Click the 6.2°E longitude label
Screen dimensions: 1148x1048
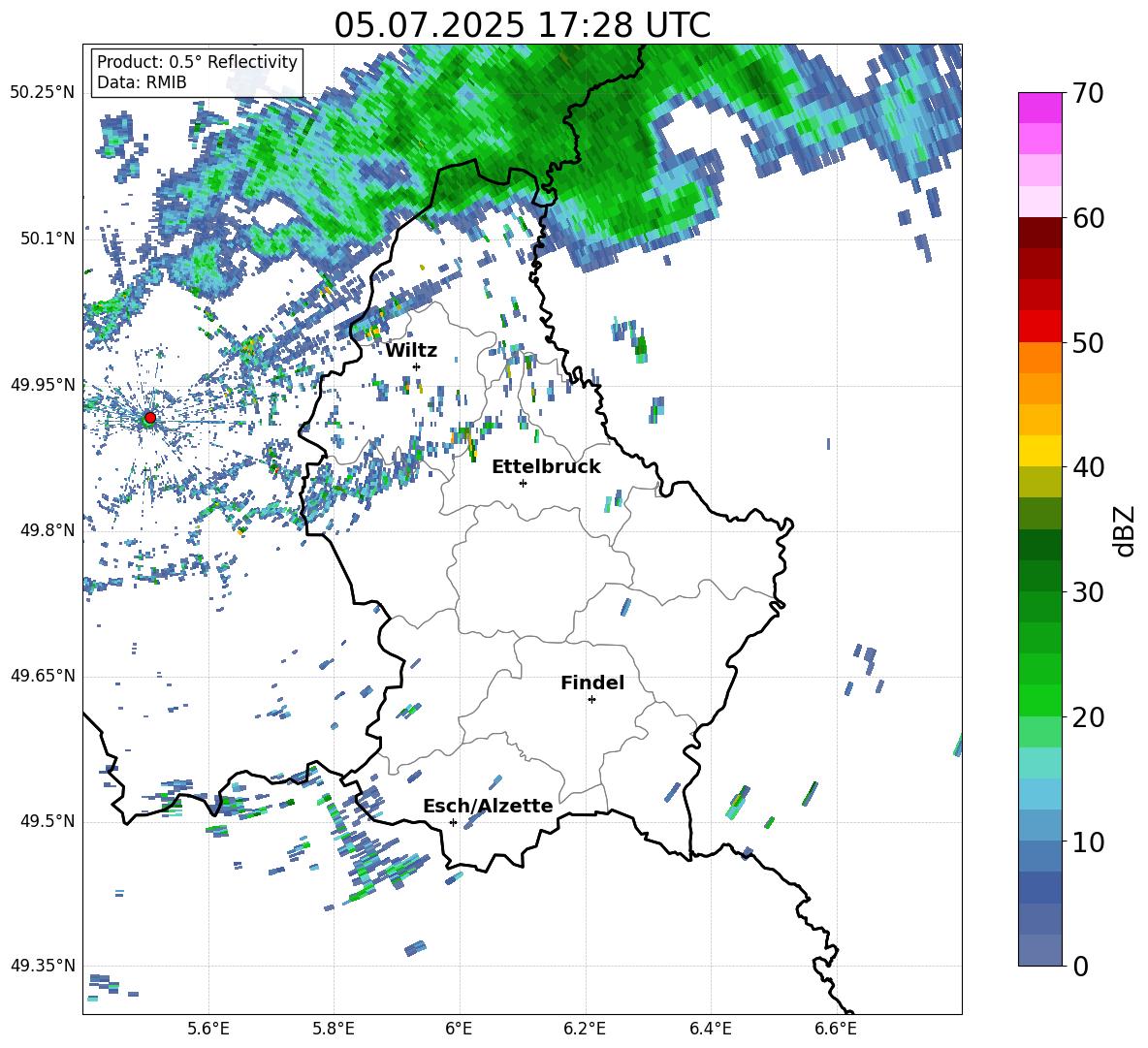585,1029
